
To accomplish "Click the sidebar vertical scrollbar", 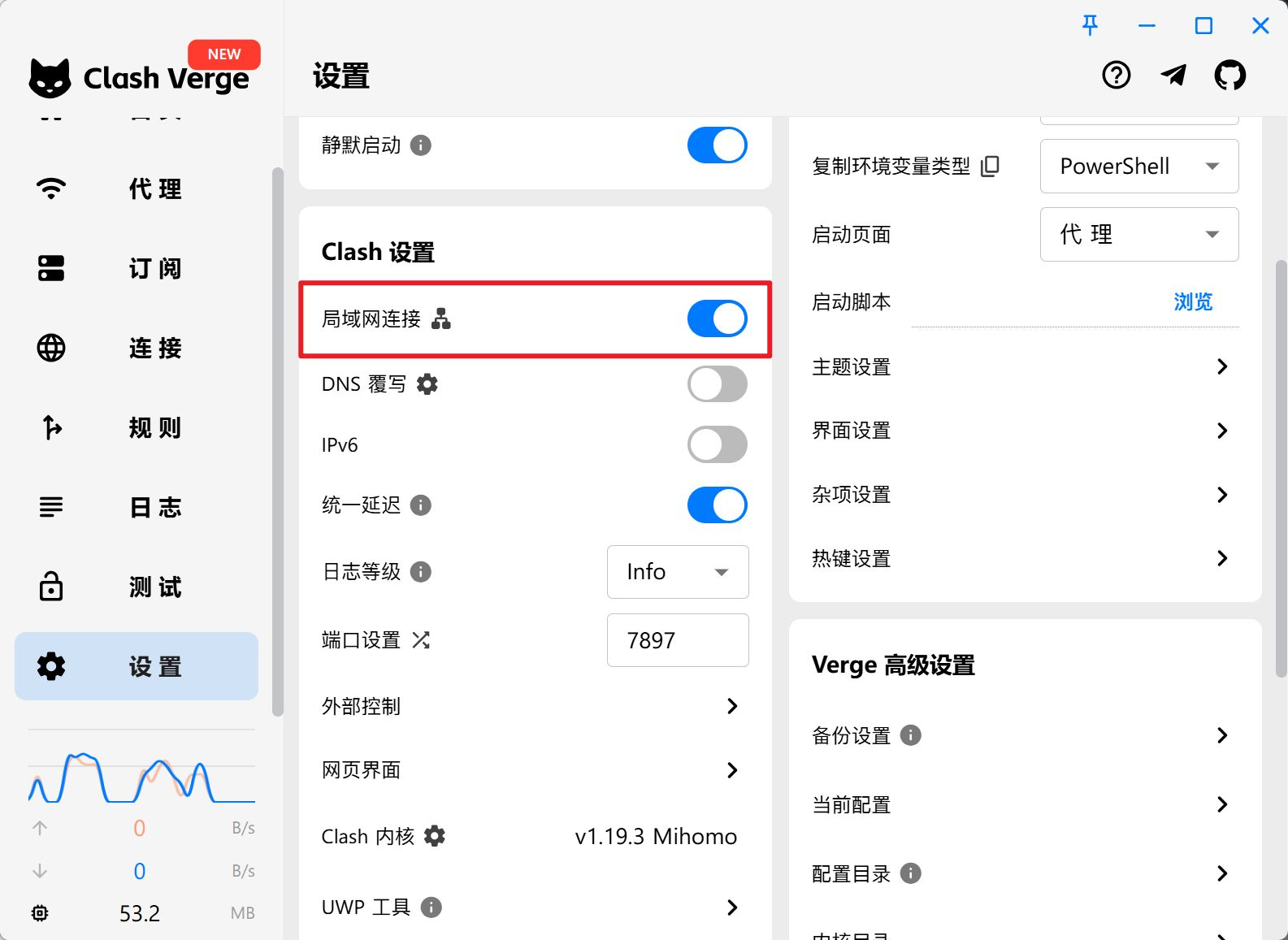I will (x=277, y=441).
